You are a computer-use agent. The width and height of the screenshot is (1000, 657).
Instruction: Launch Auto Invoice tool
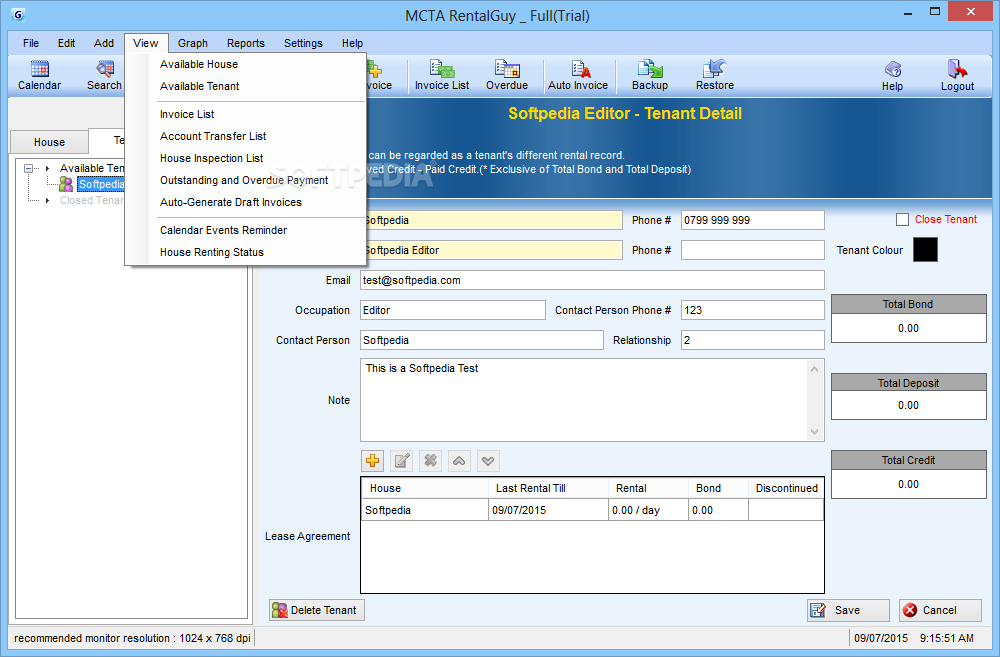578,75
